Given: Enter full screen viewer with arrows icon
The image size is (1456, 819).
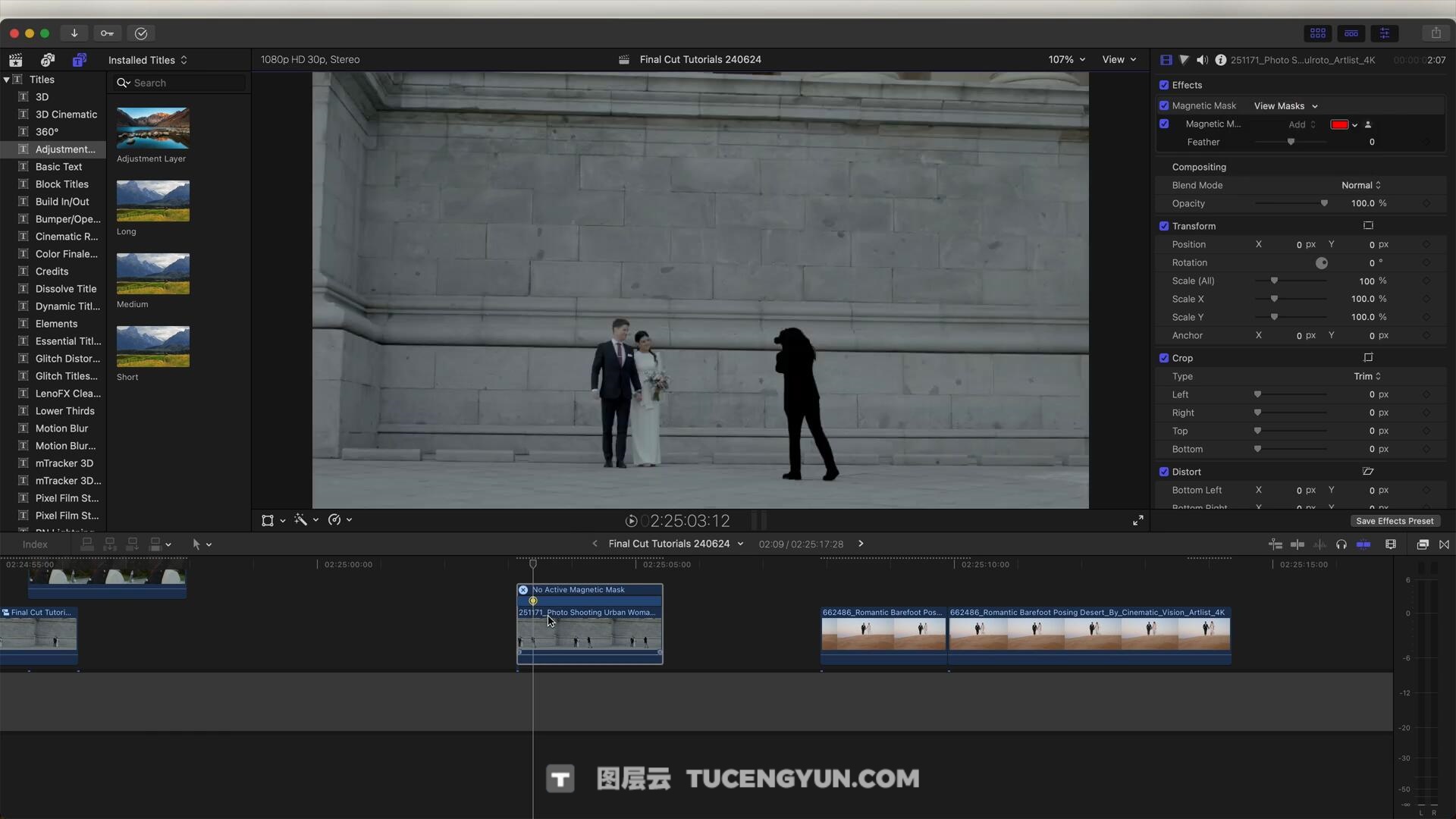Looking at the screenshot, I should pyautogui.click(x=1138, y=520).
